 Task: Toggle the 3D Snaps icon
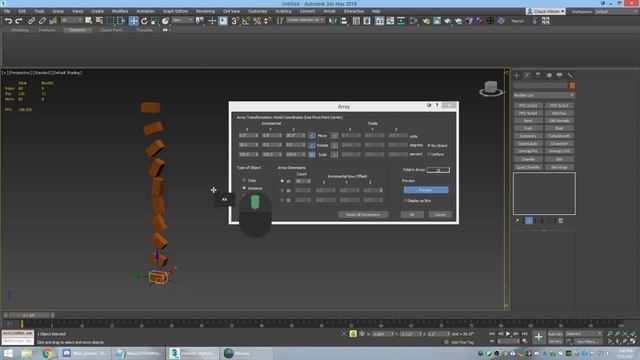tap(235, 21)
